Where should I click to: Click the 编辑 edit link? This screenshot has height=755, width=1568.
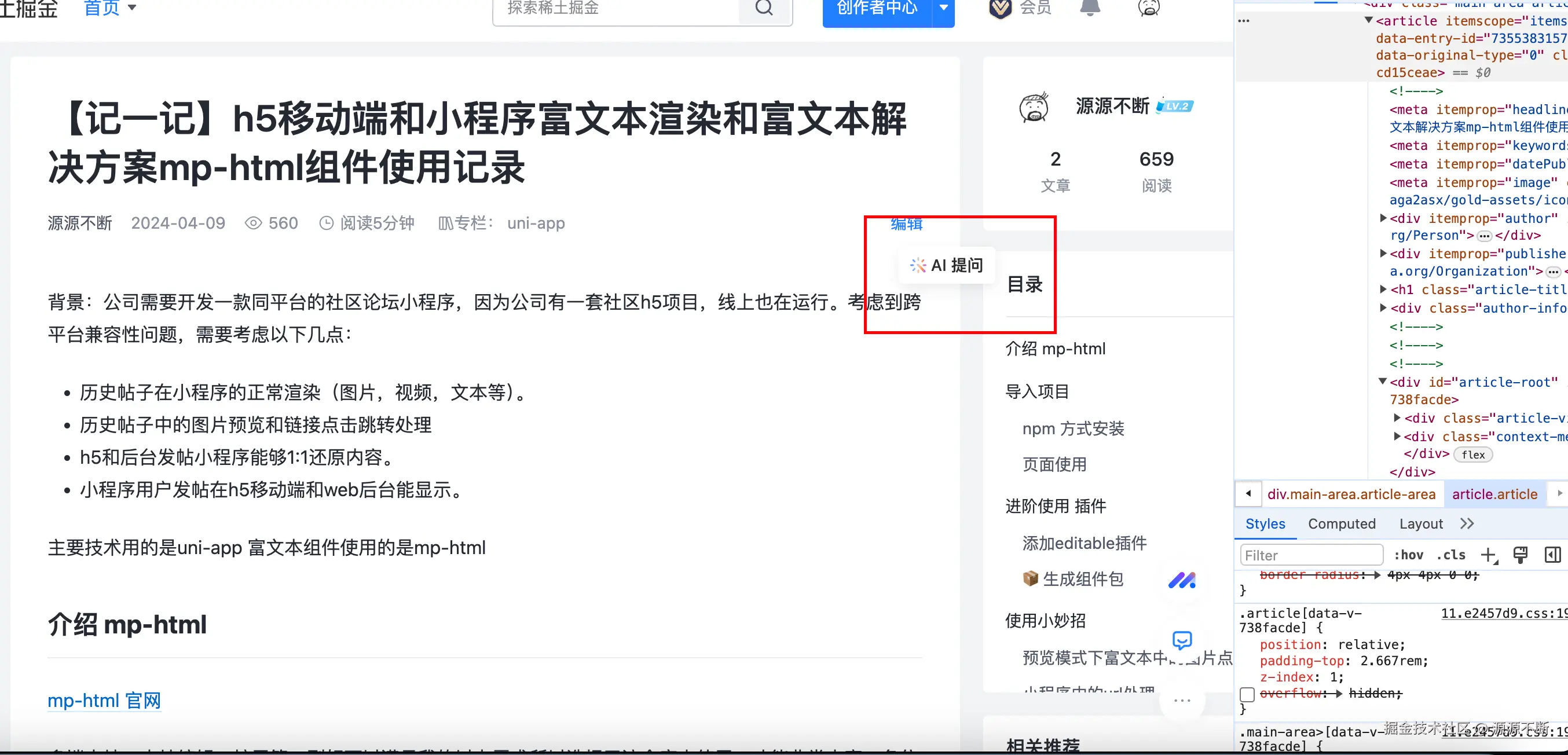906,224
